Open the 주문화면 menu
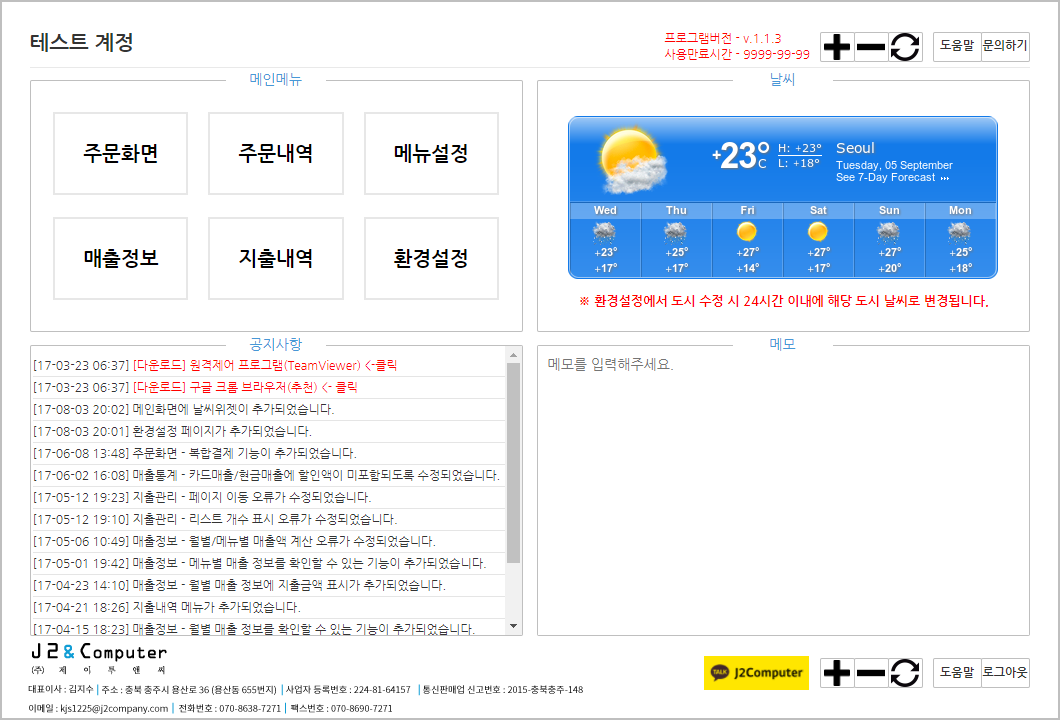The width and height of the screenshot is (1060, 720). [x=120, y=153]
